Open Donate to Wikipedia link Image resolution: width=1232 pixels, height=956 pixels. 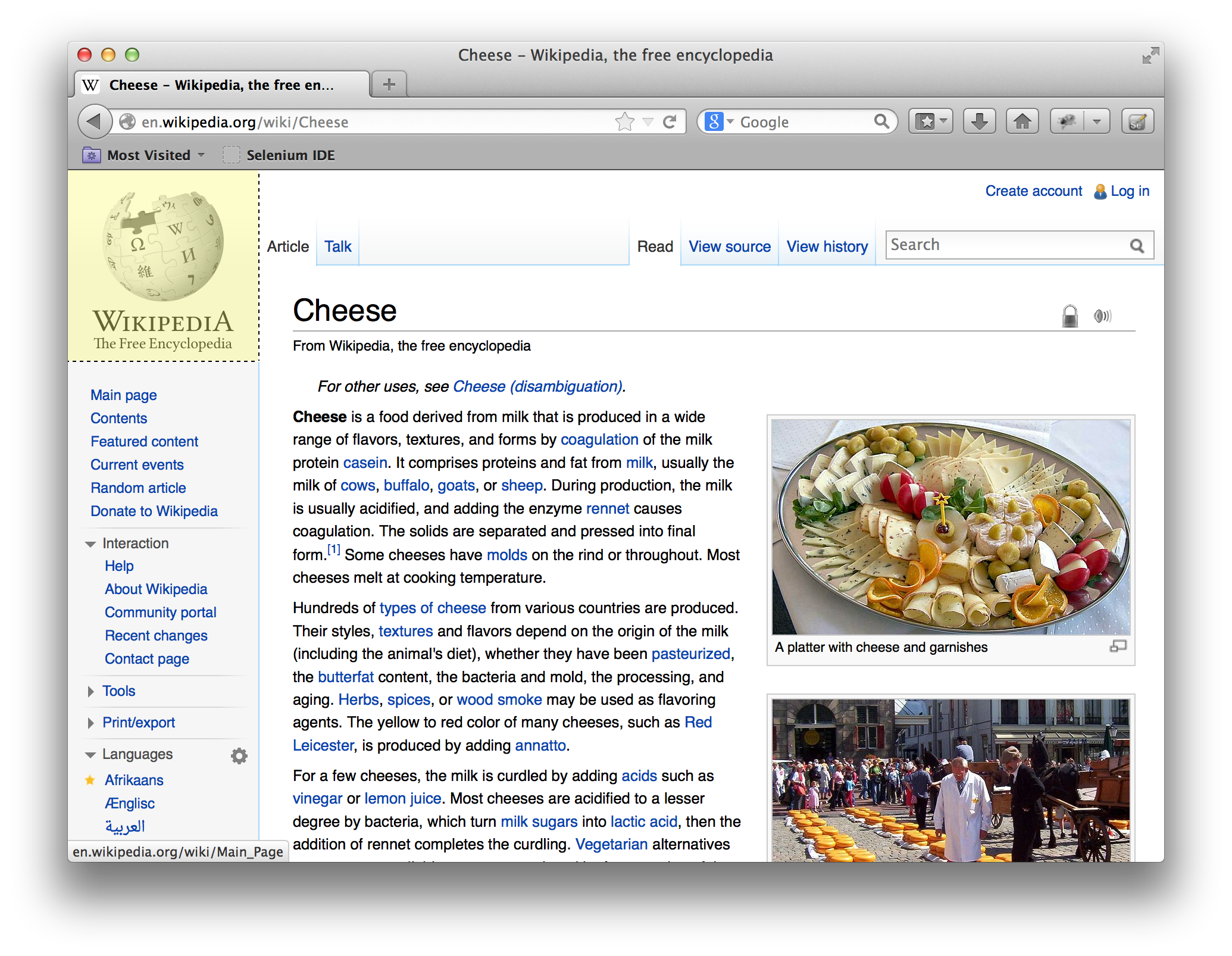click(154, 511)
